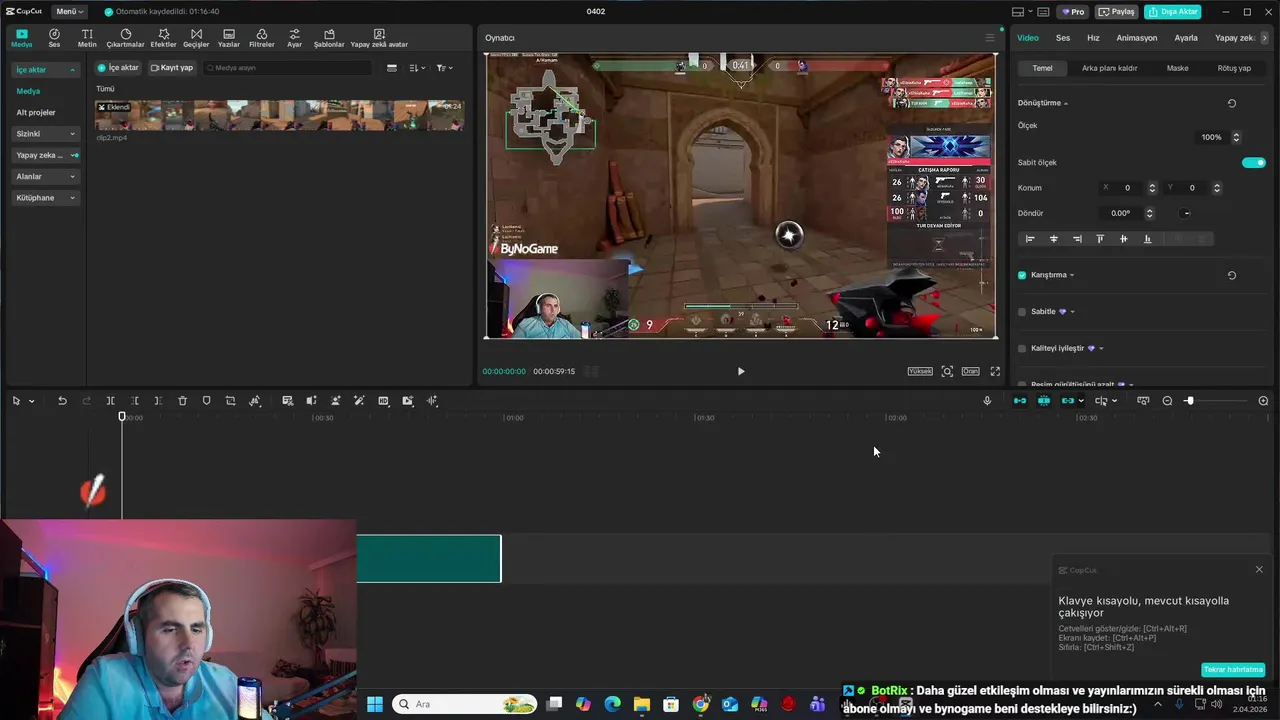Click the player snapshot focus icon
The image size is (1280, 720).
pyautogui.click(x=947, y=371)
